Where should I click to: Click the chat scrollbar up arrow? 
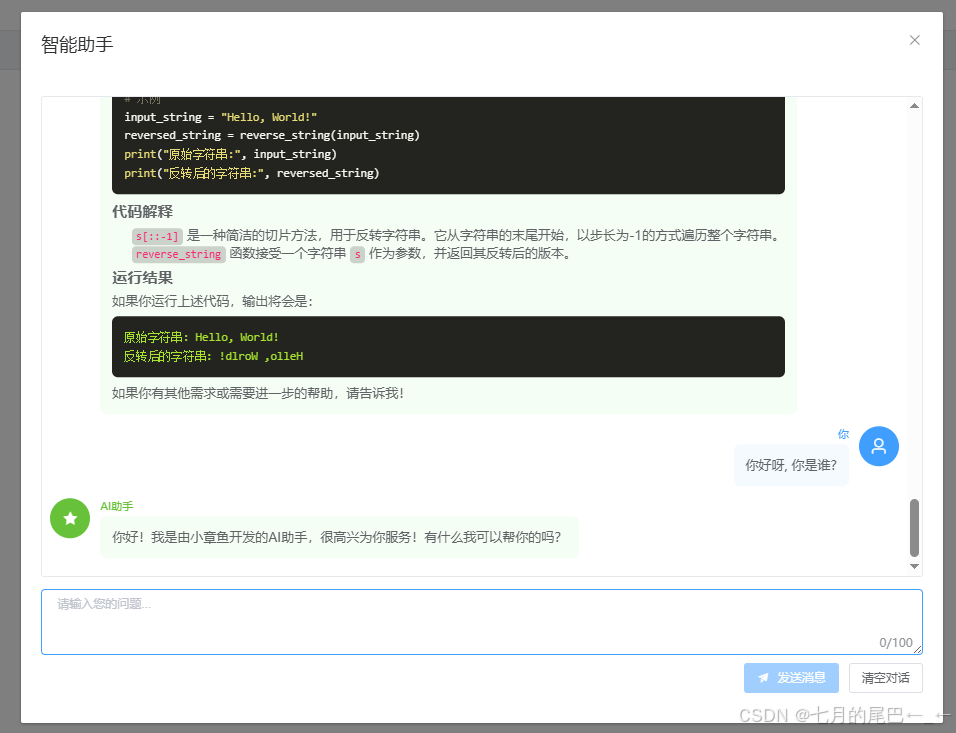click(x=914, y=105)
